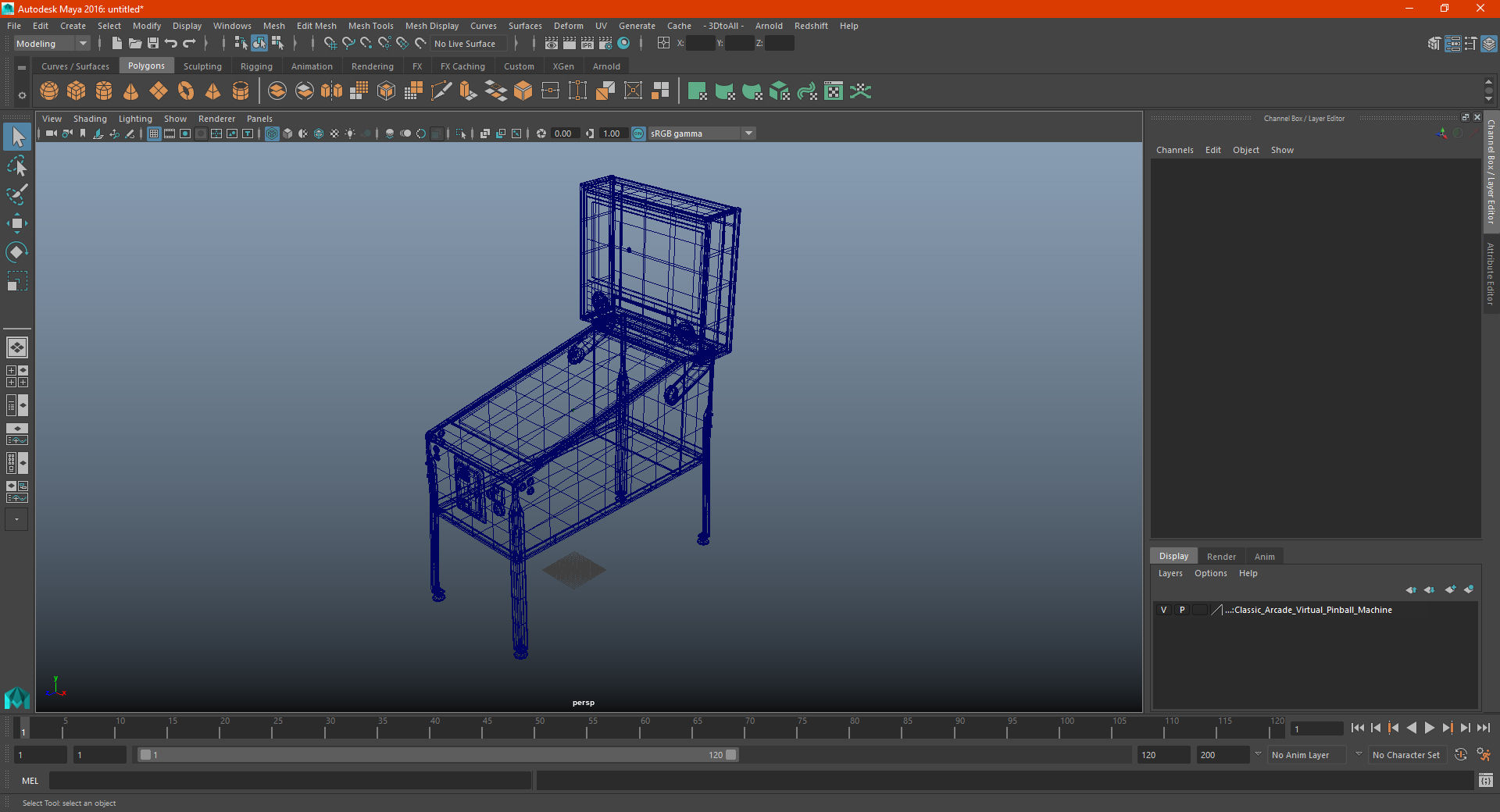1500x812 pixels.
Task: Go to start of playback range
Action: pyautogui.click(x=1357, y=728)
